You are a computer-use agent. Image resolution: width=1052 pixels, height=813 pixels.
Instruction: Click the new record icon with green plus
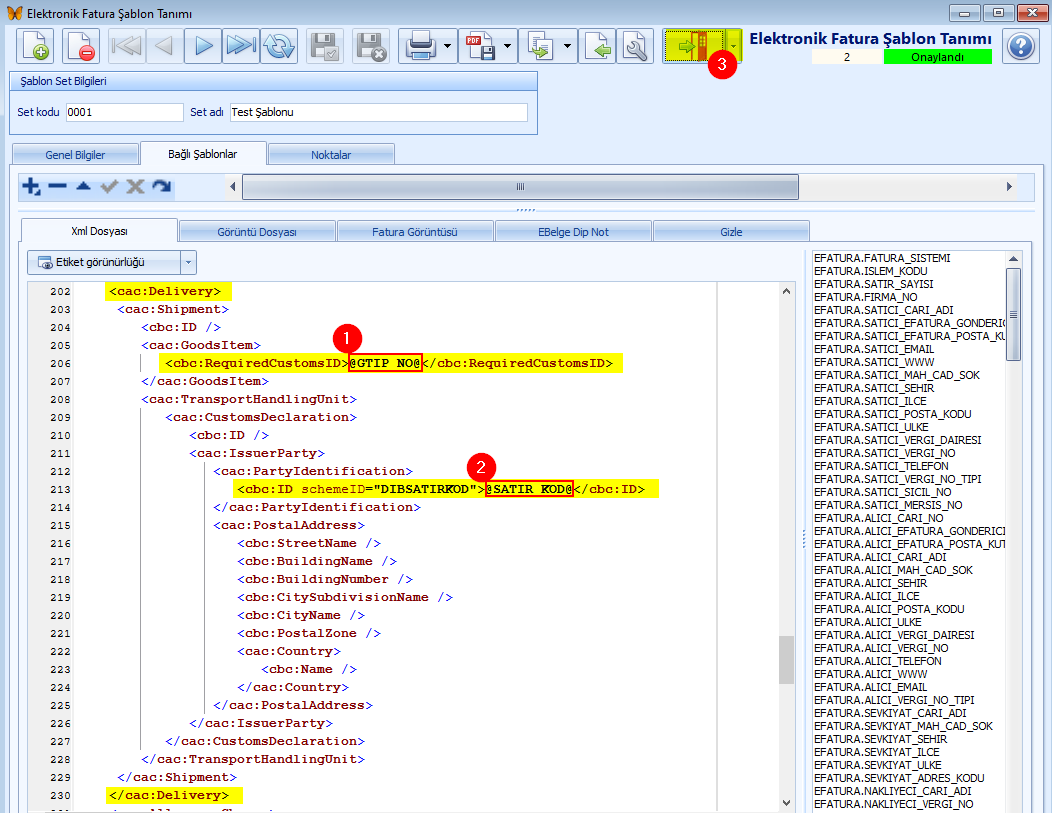(34, 46)
